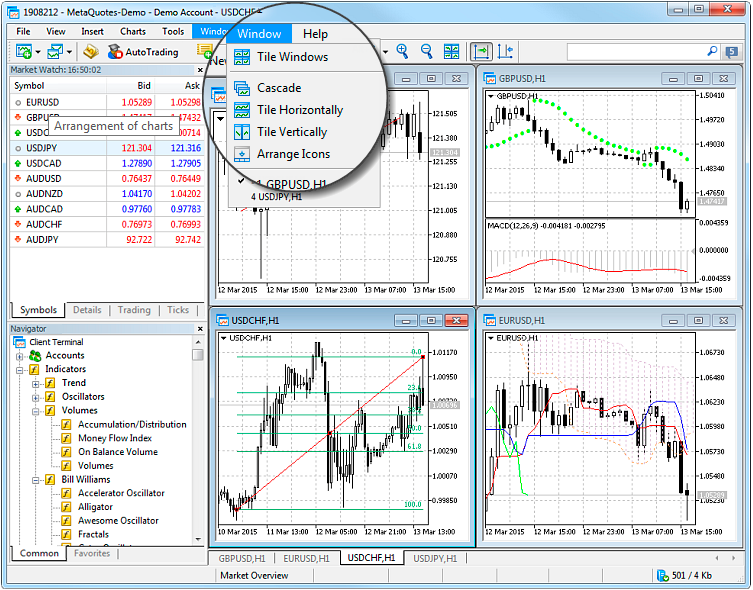Open the View menu
Screen dimensions: 753x590
coord(56,32)
